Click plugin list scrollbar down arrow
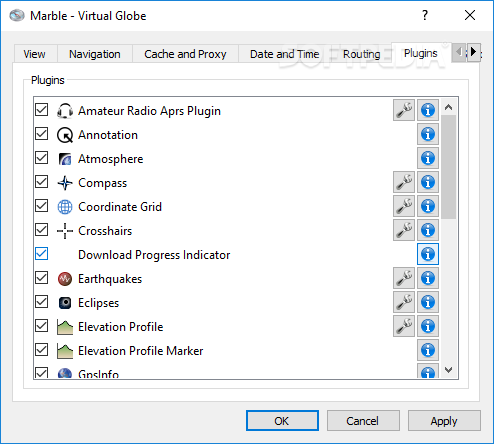494x444 pixels. (x=449, y=370)
